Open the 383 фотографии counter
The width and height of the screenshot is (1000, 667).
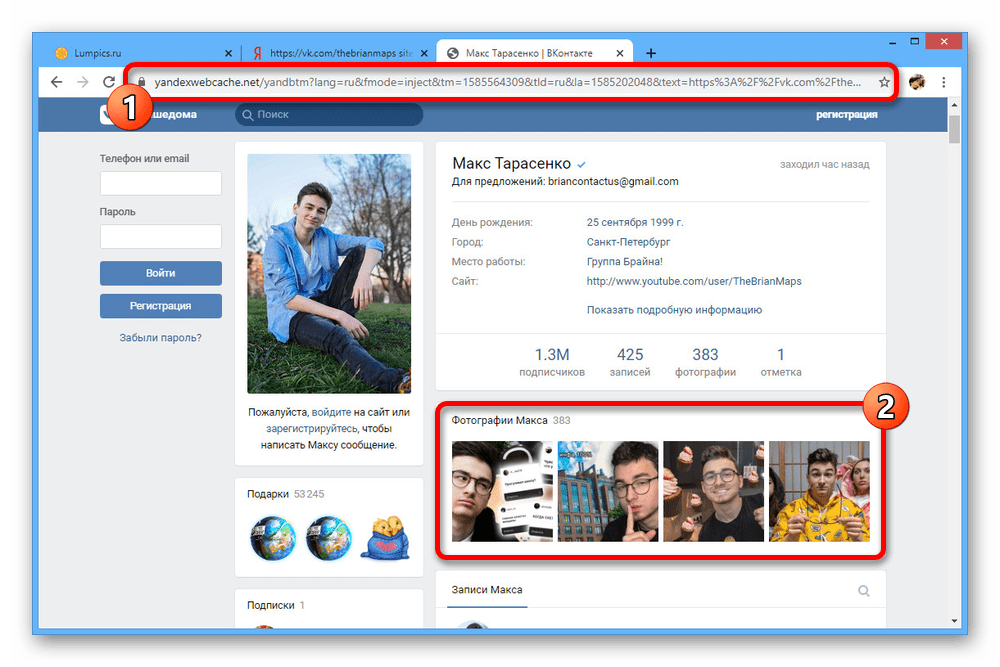705,362
